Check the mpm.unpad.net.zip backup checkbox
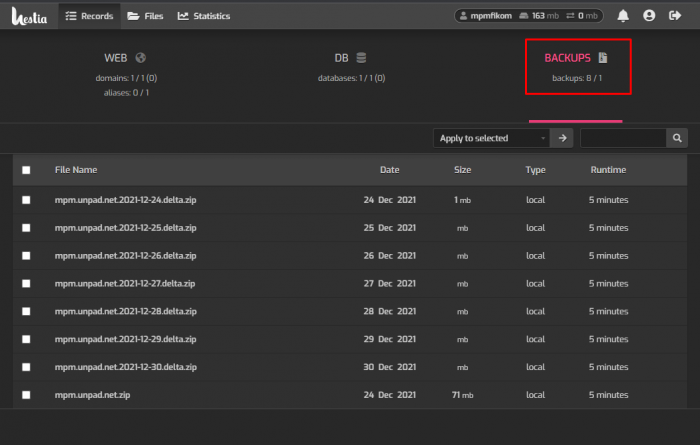Viewport: 700px width, 445px height. (x=26, y=395)
